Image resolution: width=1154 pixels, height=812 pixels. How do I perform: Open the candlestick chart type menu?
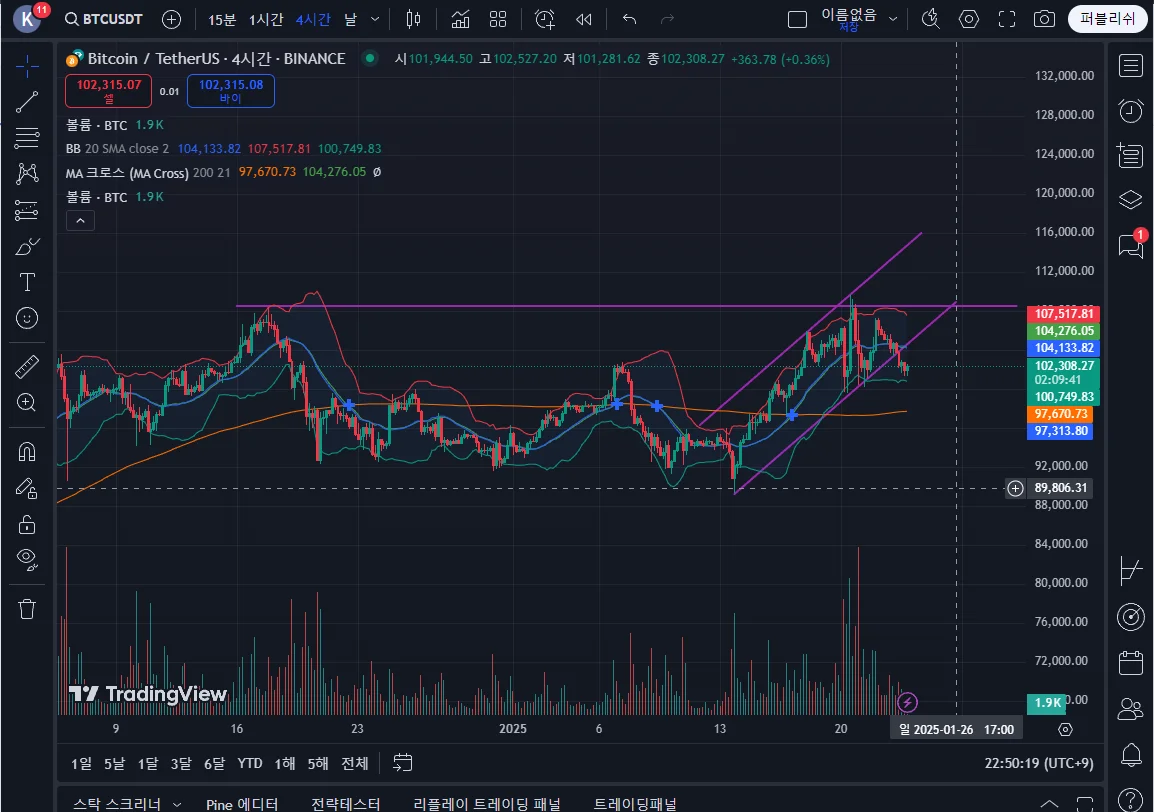pos(414,19)
